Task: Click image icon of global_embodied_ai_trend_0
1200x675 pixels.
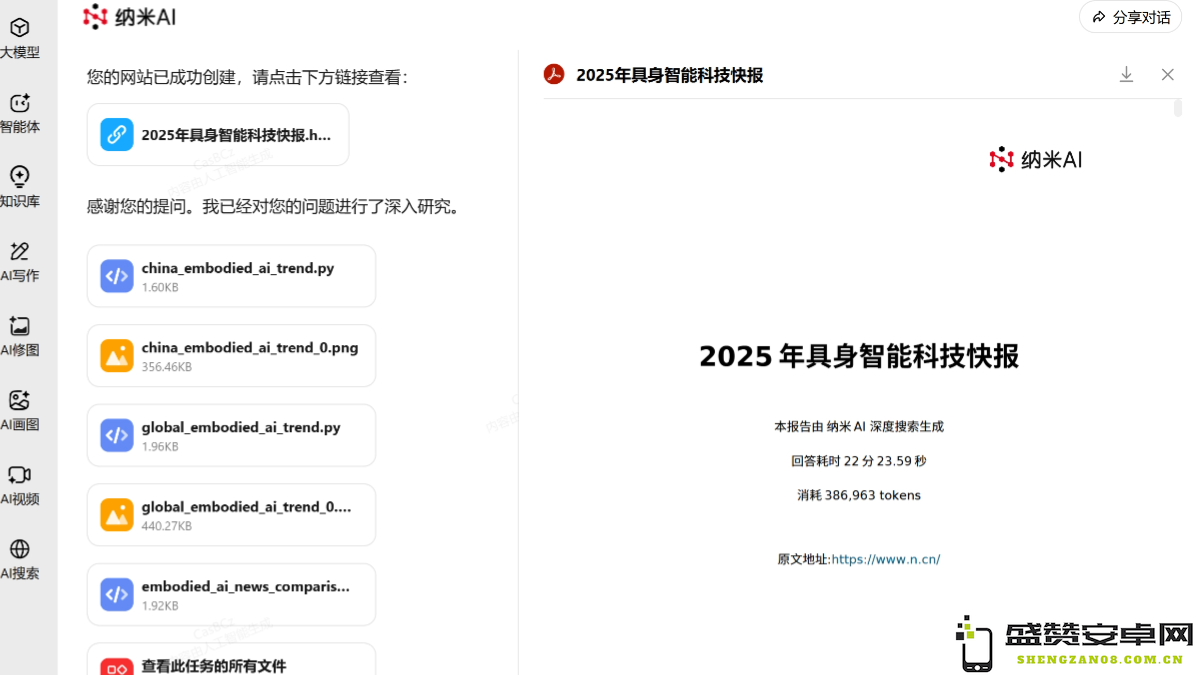Action: pyautogui.click(x=117, y=515)
